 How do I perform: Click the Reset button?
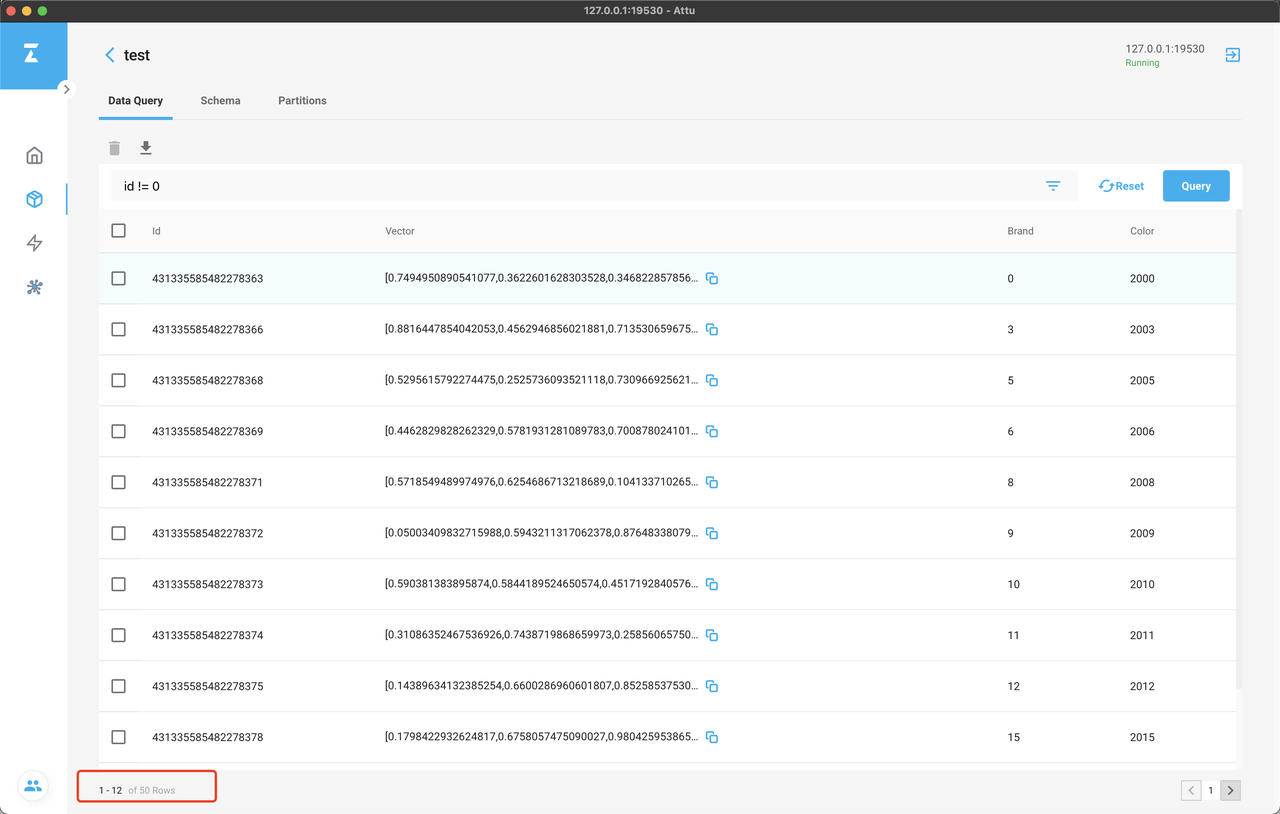tap(1121, 186)
